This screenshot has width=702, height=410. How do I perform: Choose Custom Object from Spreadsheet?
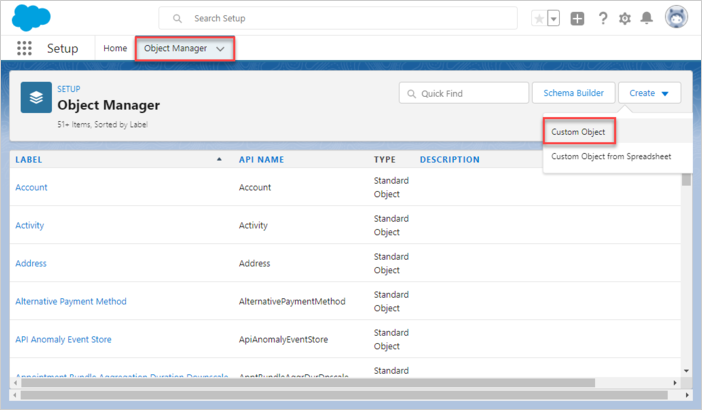(611, 156)
